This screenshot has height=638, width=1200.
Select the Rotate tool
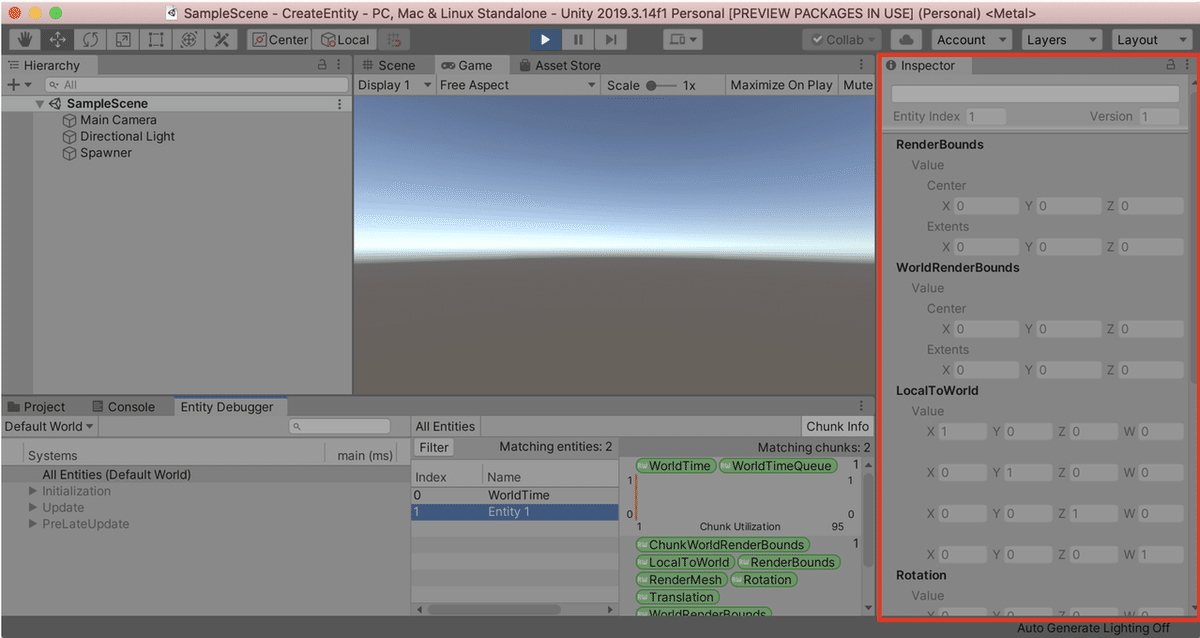coord(90,40)
